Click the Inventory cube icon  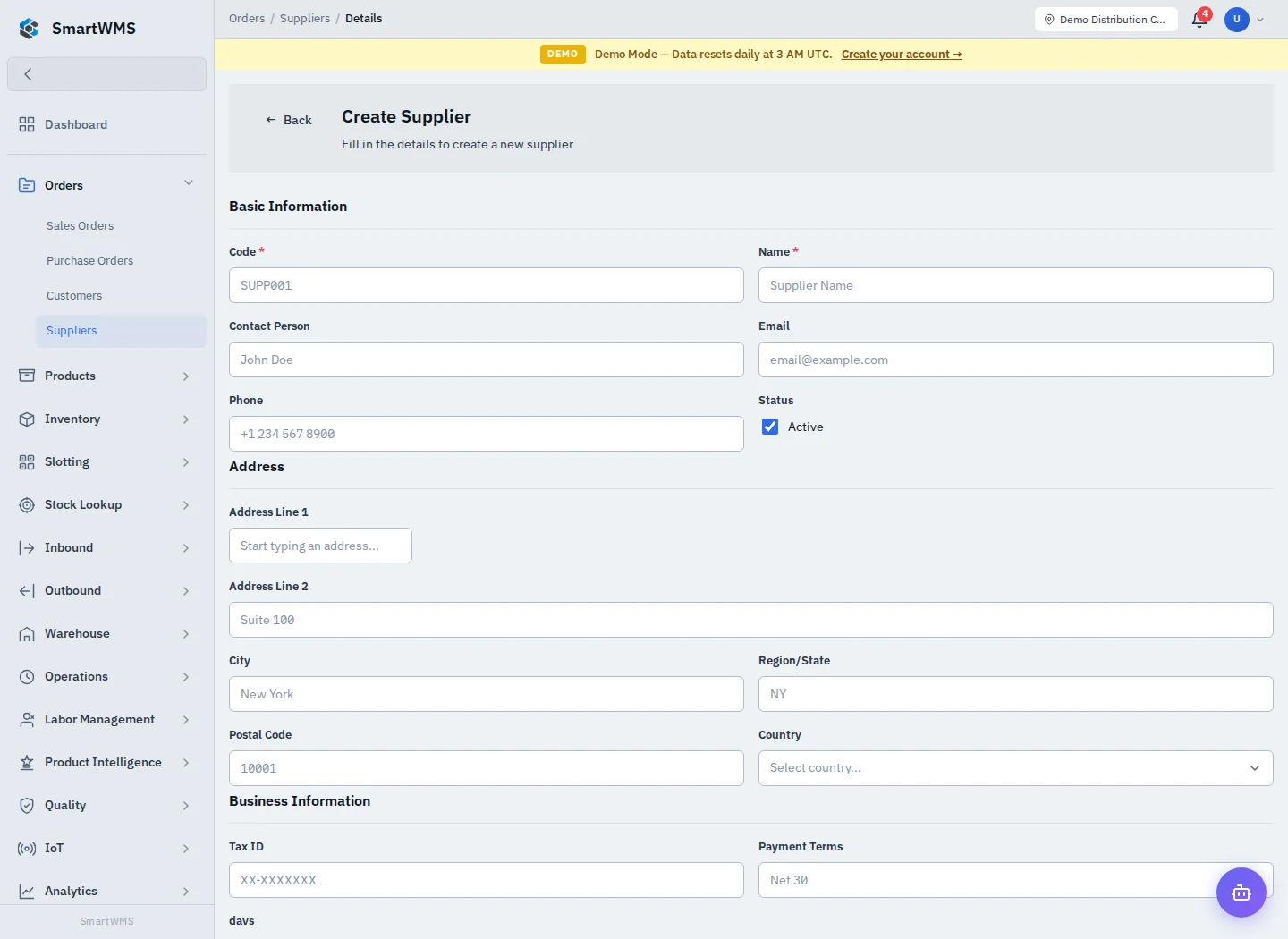[x=27, y=419]
